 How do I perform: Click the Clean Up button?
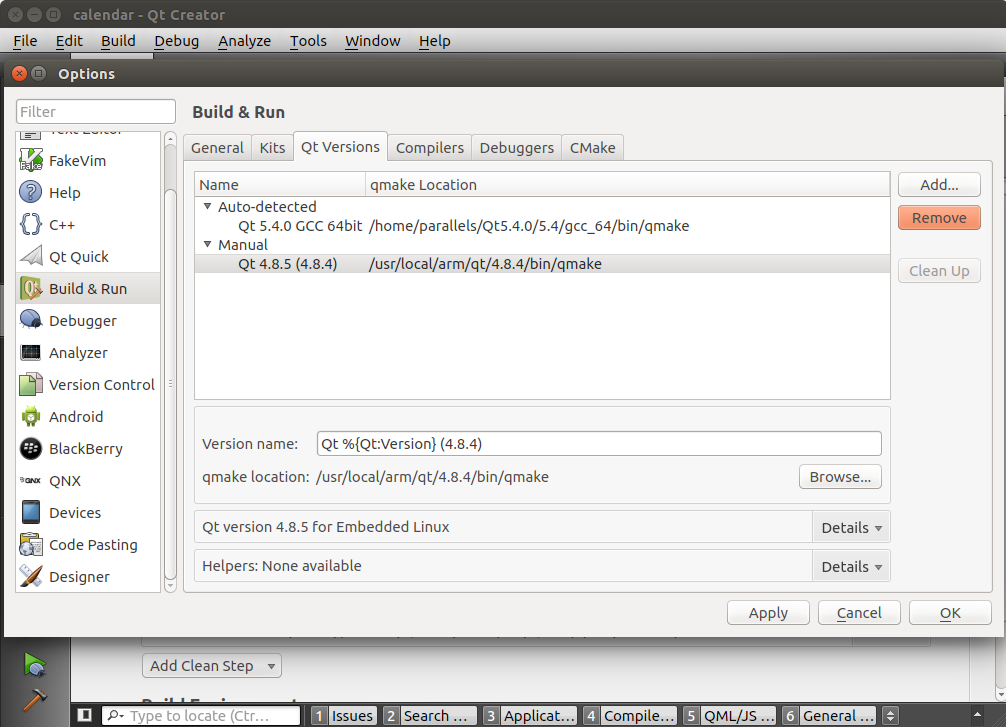coord(939,271)
